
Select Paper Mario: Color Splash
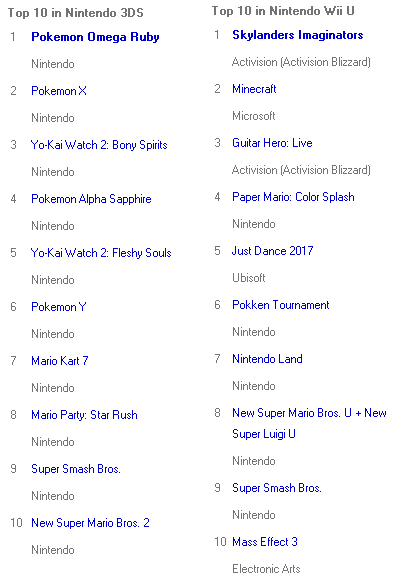[x=293, y=197]
